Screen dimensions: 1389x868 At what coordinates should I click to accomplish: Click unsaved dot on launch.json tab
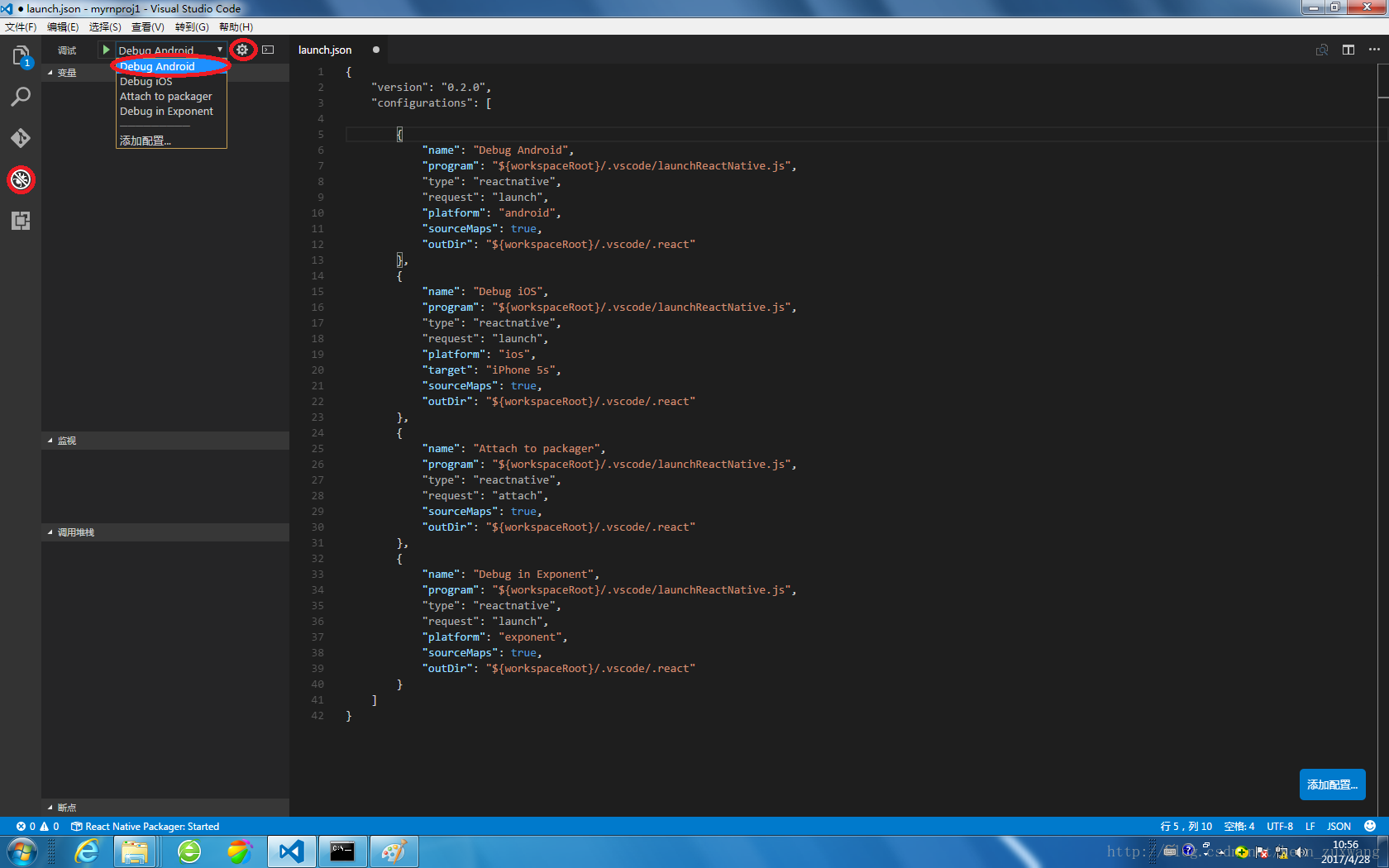376,50
